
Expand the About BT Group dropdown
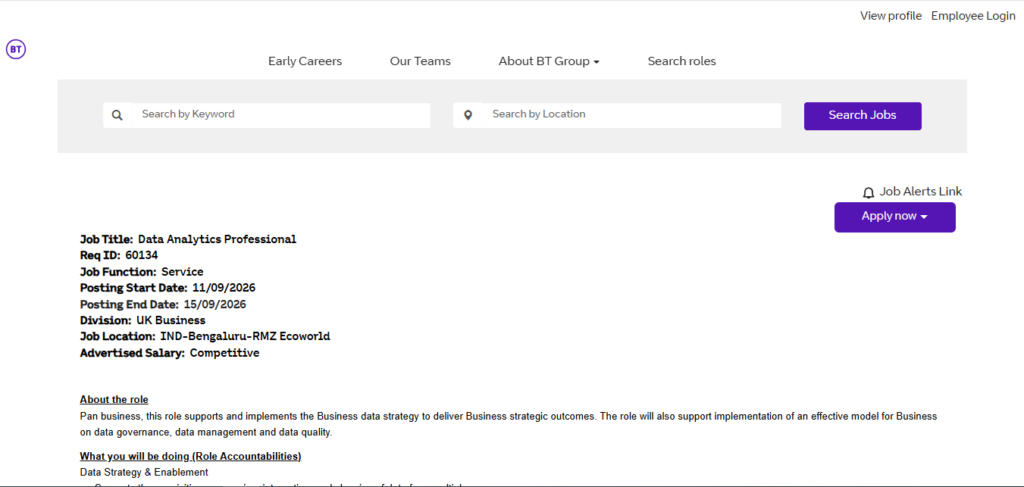[549, 61]
